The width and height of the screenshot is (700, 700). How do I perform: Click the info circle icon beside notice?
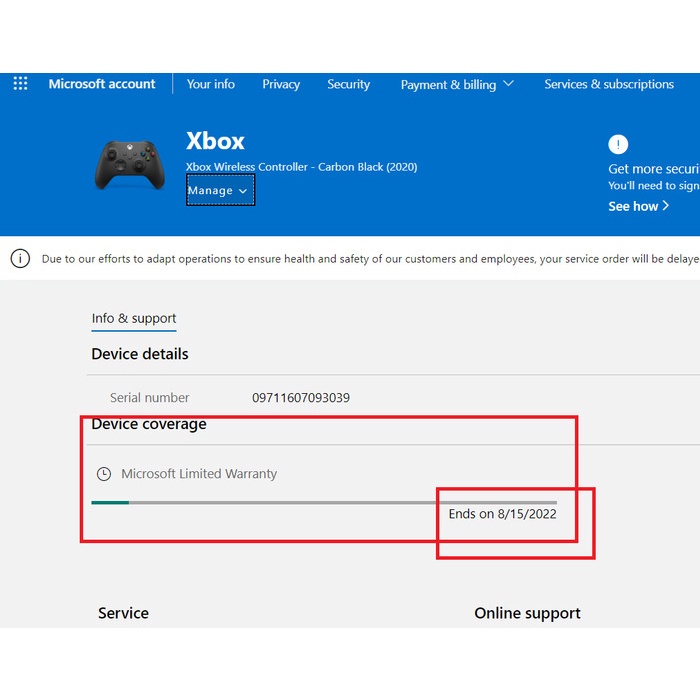tap(20, 258)
